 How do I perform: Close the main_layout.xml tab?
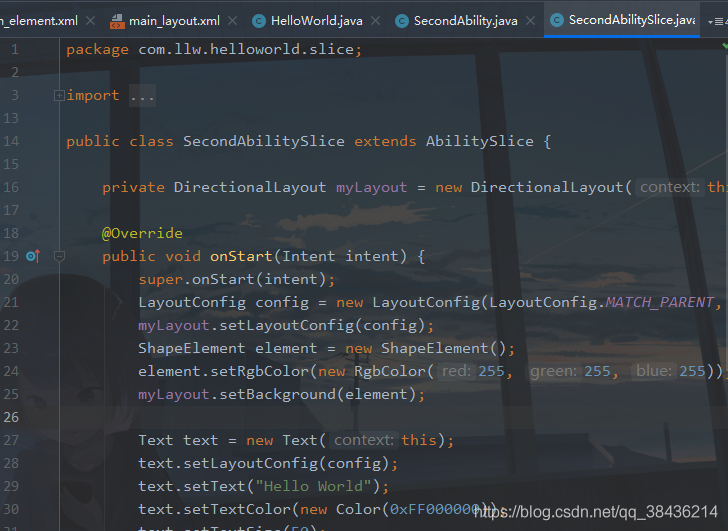pyautogui.click(x=233, y=21)
